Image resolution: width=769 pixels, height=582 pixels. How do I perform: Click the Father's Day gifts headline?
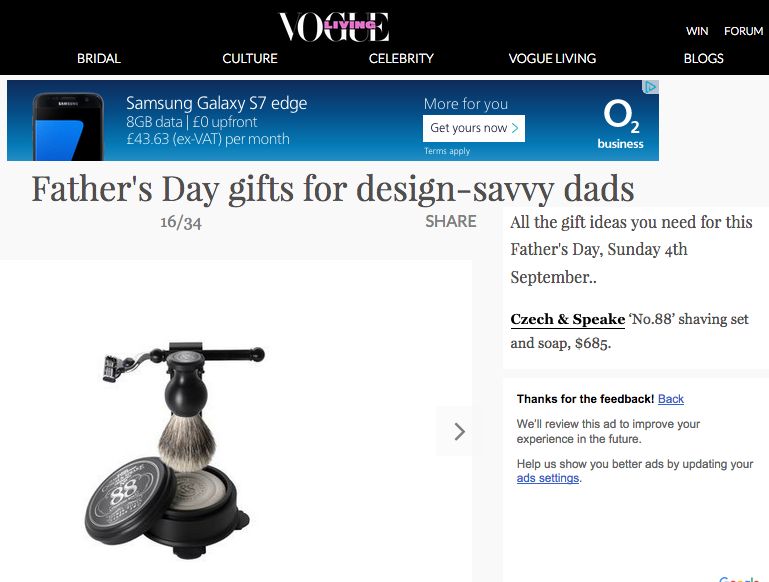pyautogui.click(x=333, y=188)
